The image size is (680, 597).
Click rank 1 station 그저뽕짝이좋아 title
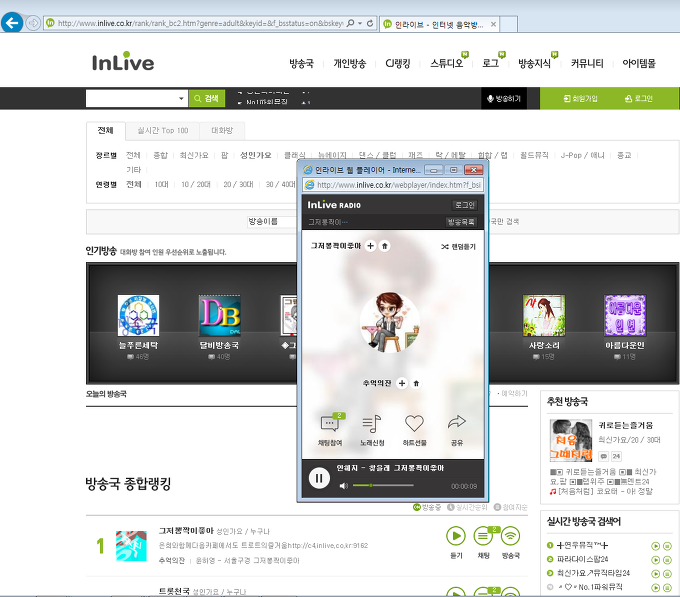pyautogui.click(x=186, y=531)
